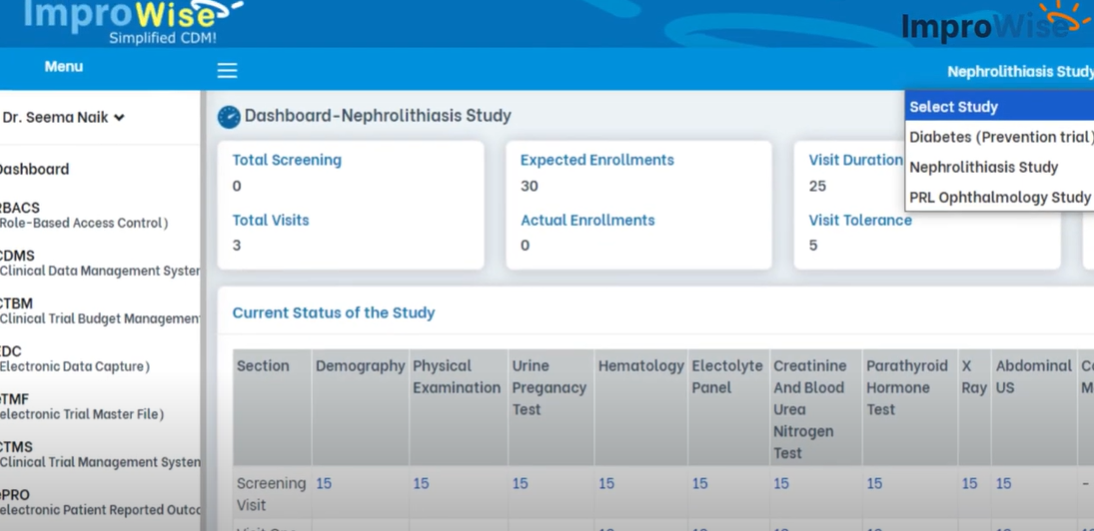
Task: Click Screening Visit X Ray count 15
Action: pos(970,484)
